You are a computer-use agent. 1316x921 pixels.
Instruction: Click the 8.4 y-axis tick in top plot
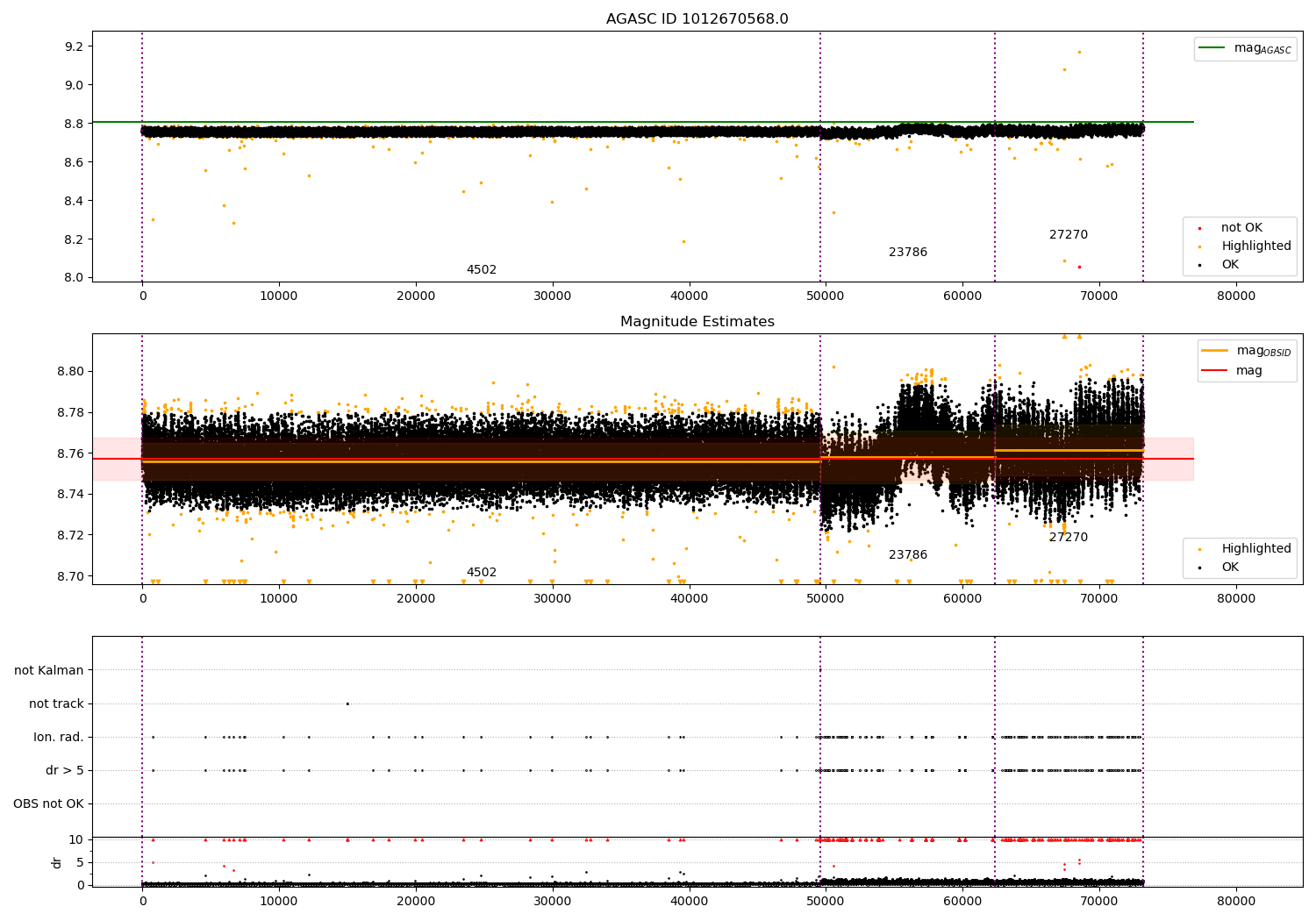pyautogui.click(x=73, y=201)
